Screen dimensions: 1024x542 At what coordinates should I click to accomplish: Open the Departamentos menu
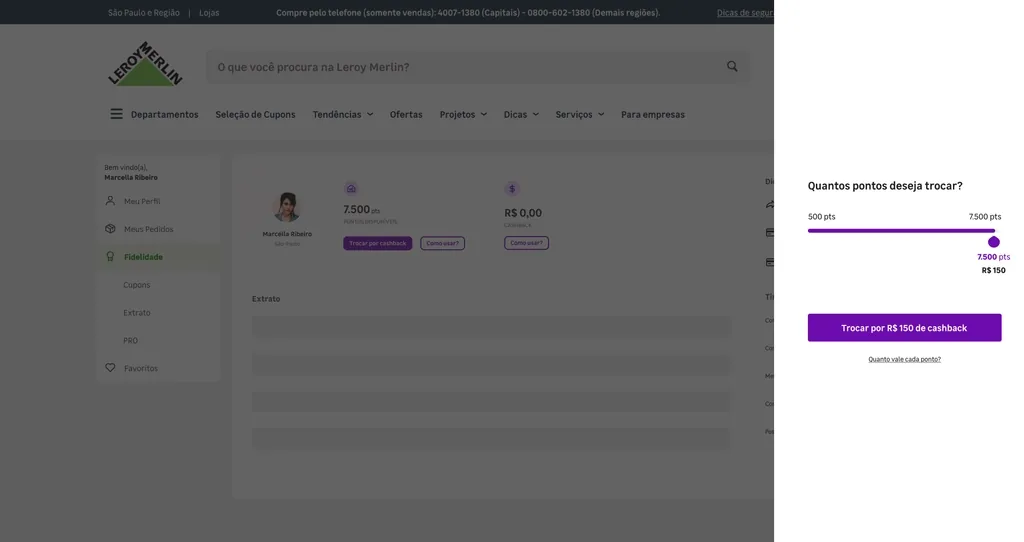click(165, 114)
